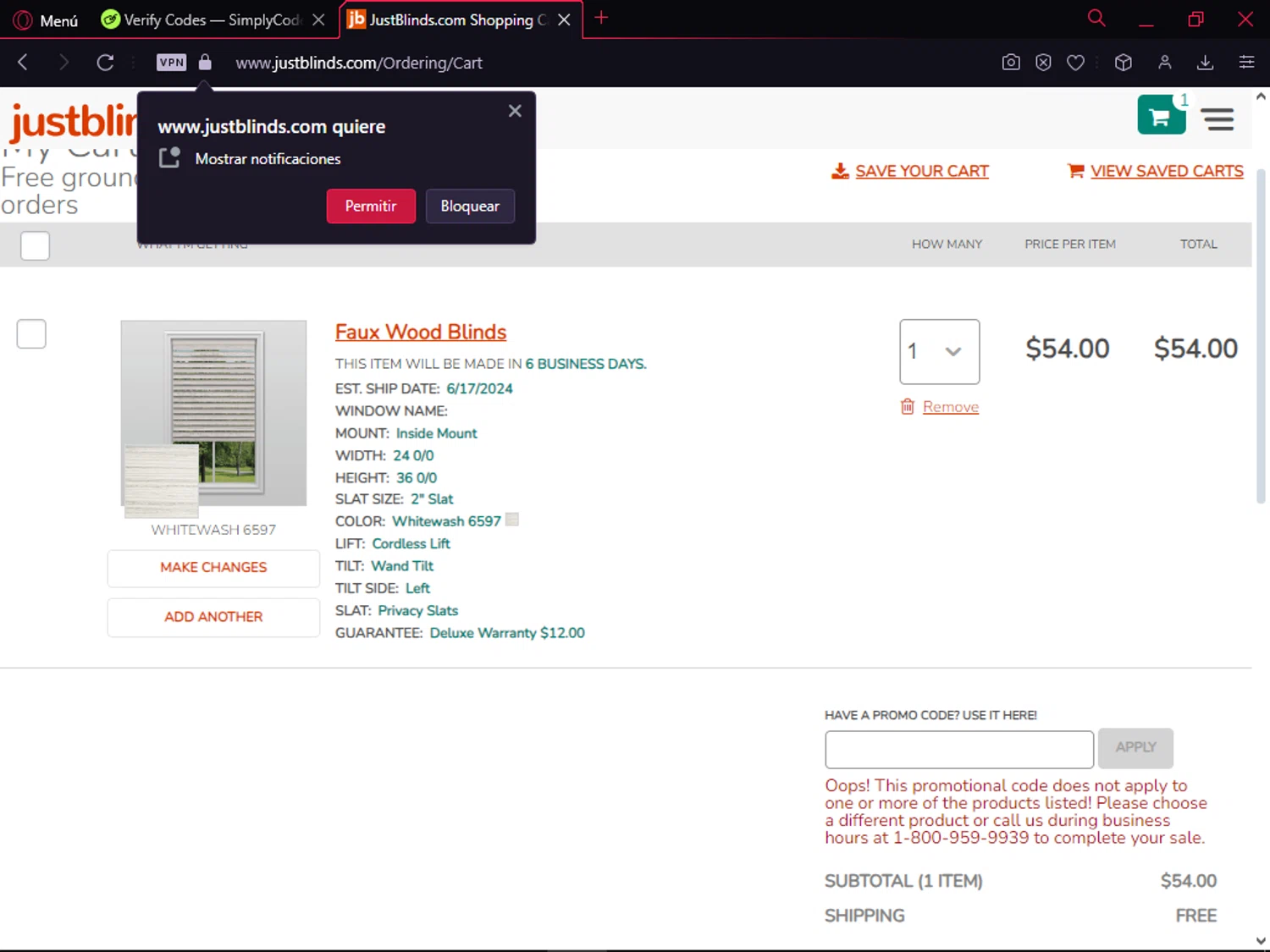The width and height of the screenshot is (1270, 952).
Task: Click cart icon beside View Saved Carts
Action: coord(1075,171)
